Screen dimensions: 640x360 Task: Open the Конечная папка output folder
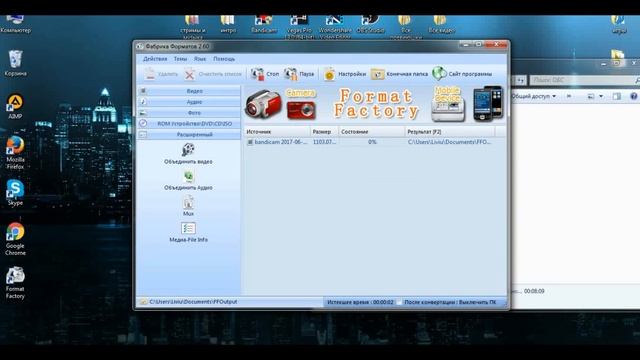[399, 74]
